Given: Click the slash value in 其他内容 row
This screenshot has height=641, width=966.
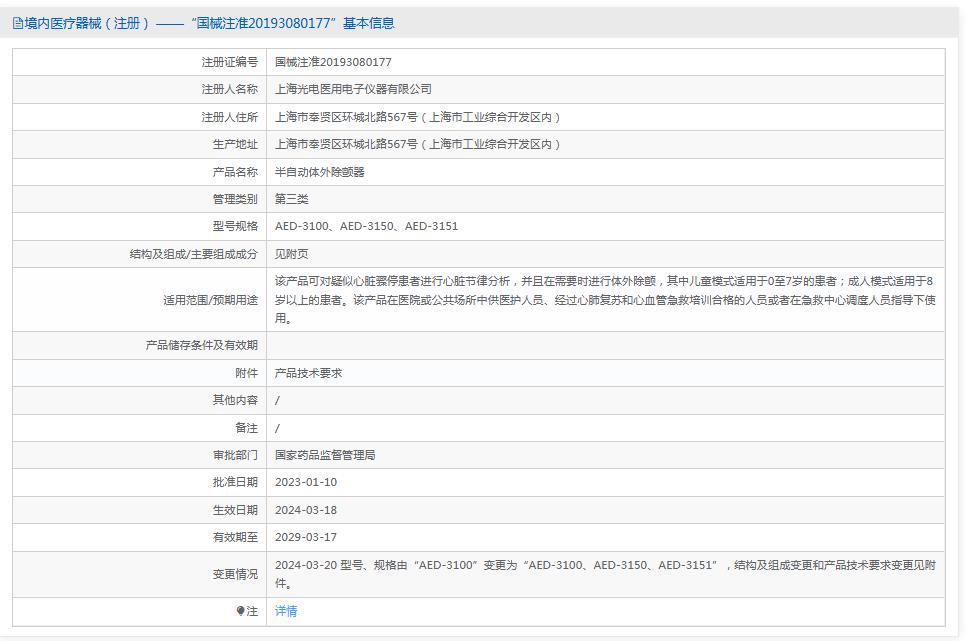Looking at the screenshot, I should 277,401.
